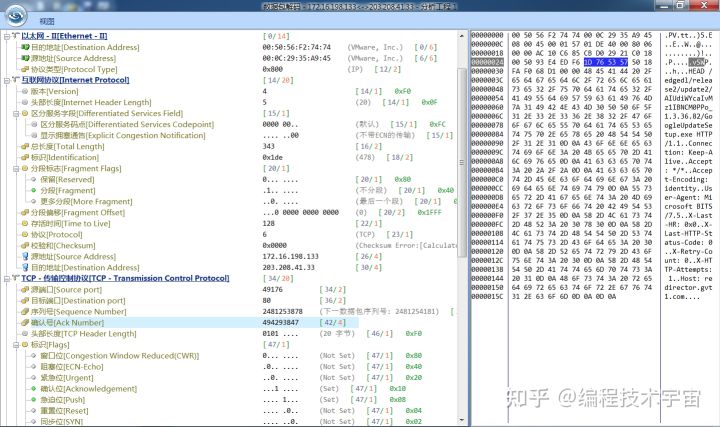Open the 视图 menu
Screen dimensions: 720x427
pos(47,21)
